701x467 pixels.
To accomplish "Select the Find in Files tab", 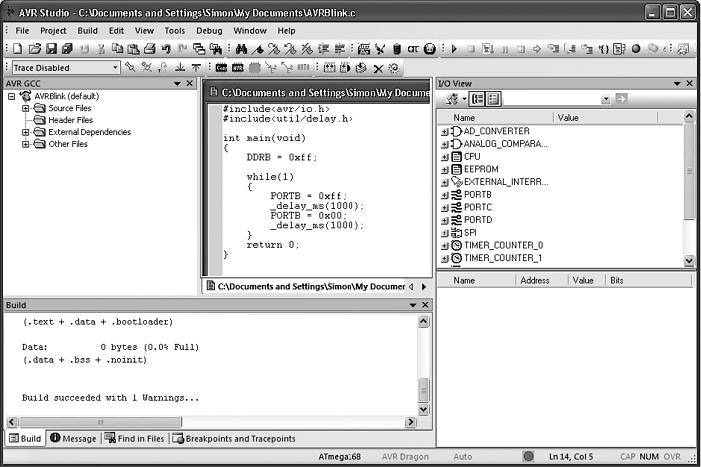I will tap(134, 438).
